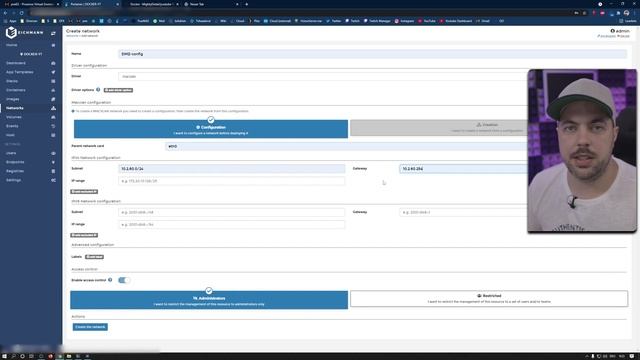Click the Name input field
The width and height of the screenshot is (640, 360).
click(372, 54)
